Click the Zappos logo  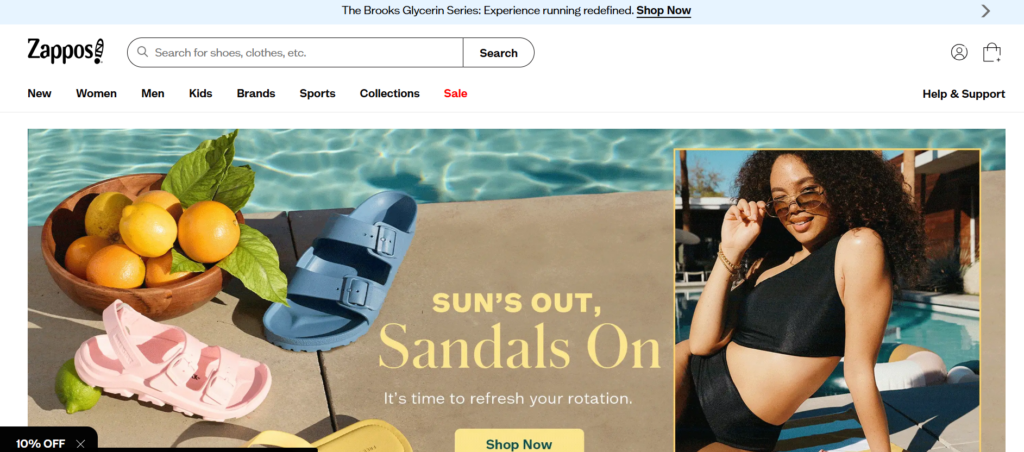point(66,51)
